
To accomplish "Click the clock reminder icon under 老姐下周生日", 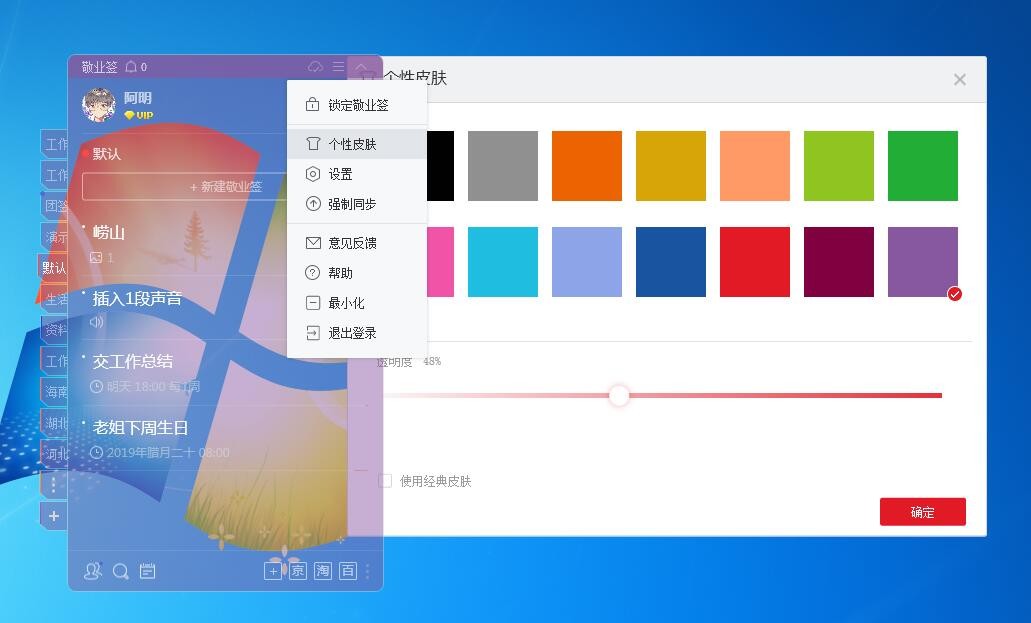I will click(96, 453).
